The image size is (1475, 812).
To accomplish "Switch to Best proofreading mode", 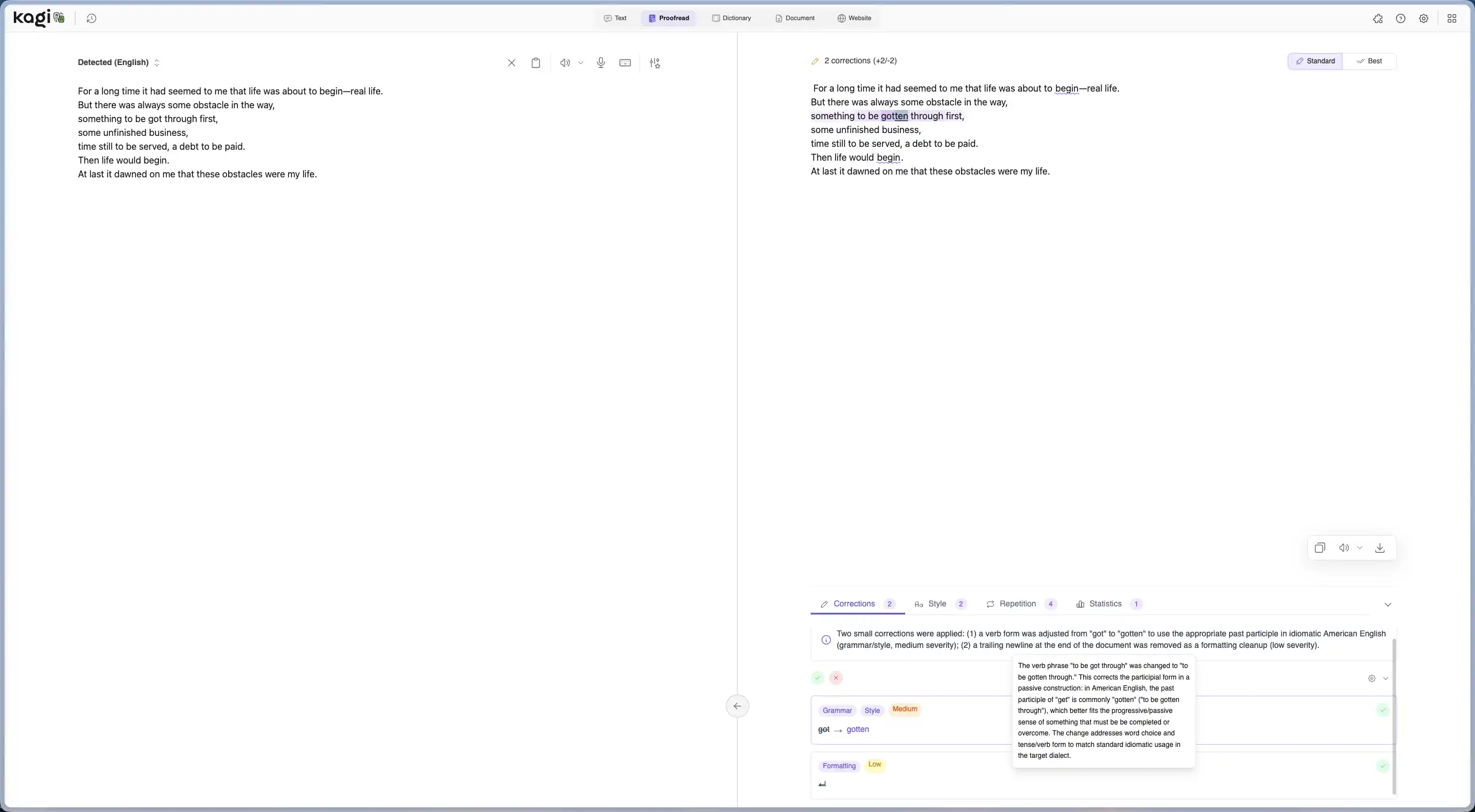I will (1369, 61).
